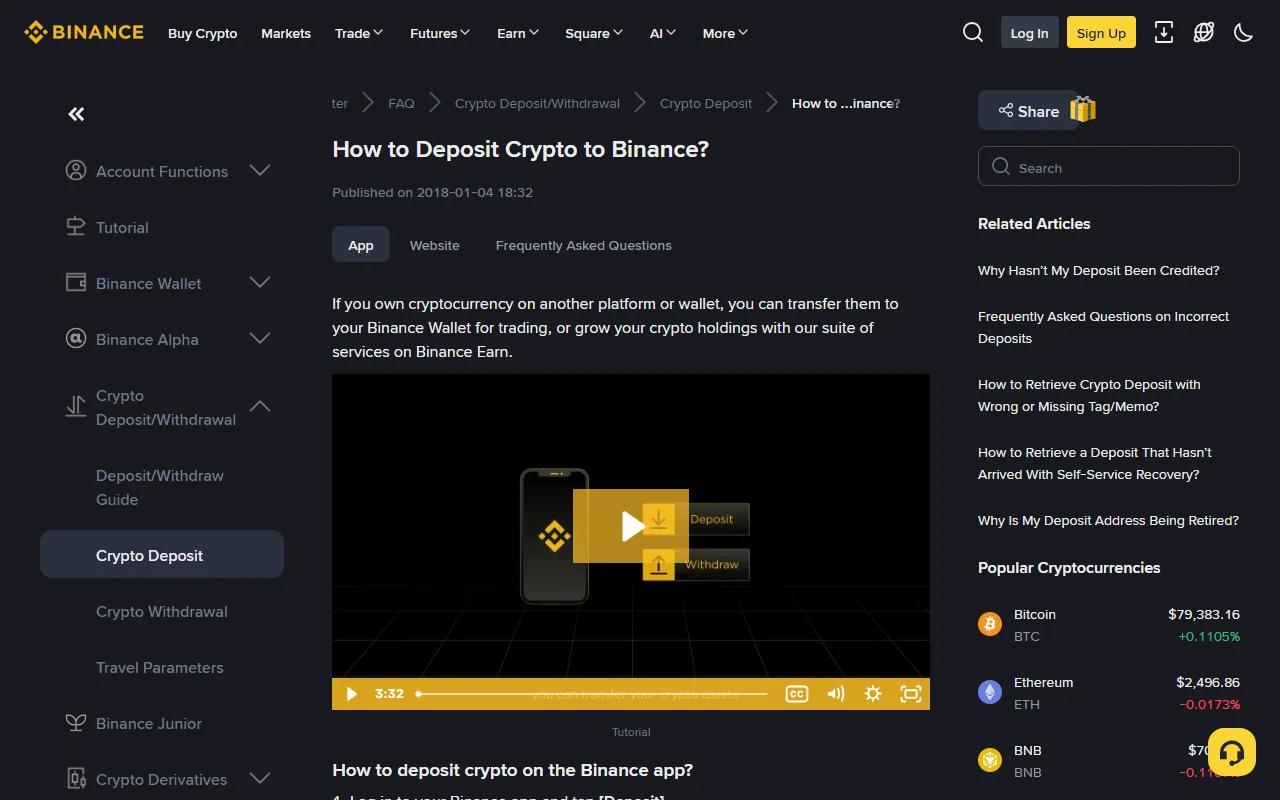The image size is (1280, 800).
Task: Click the download app icon
Action: [x=1164, y=33]
